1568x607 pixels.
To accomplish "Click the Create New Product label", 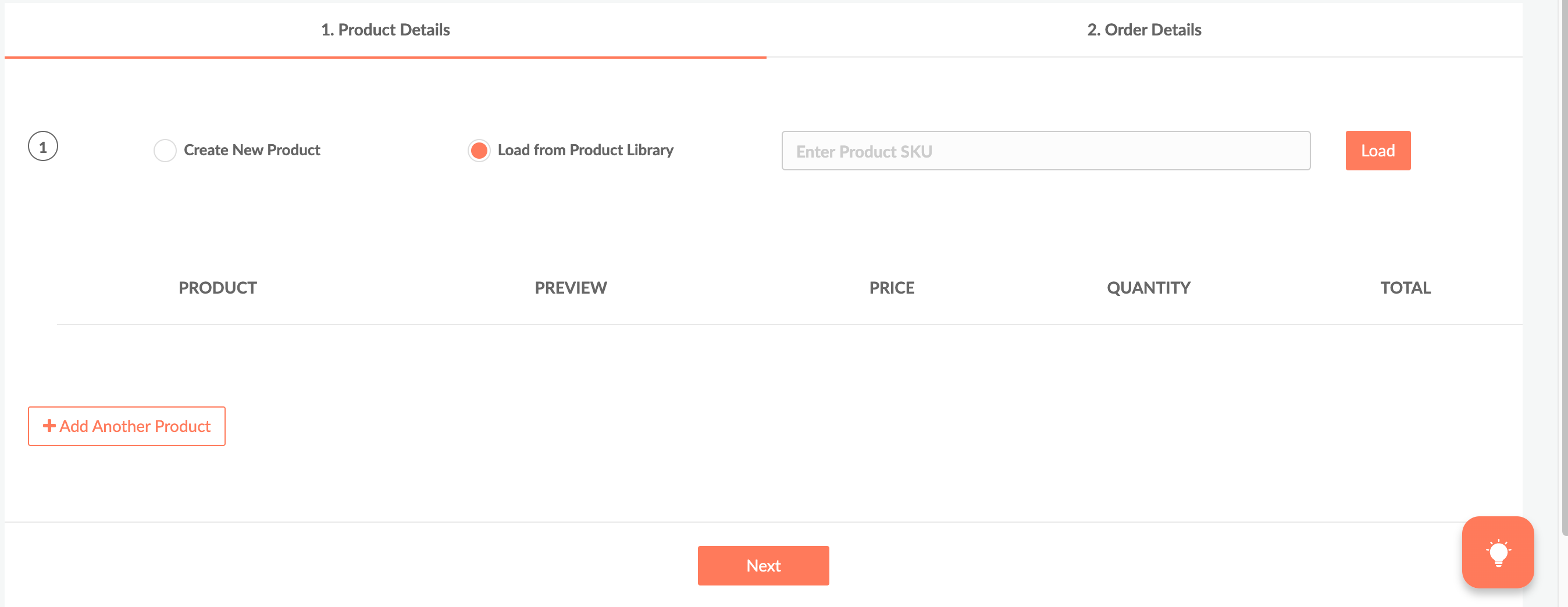I will point(251,150).
